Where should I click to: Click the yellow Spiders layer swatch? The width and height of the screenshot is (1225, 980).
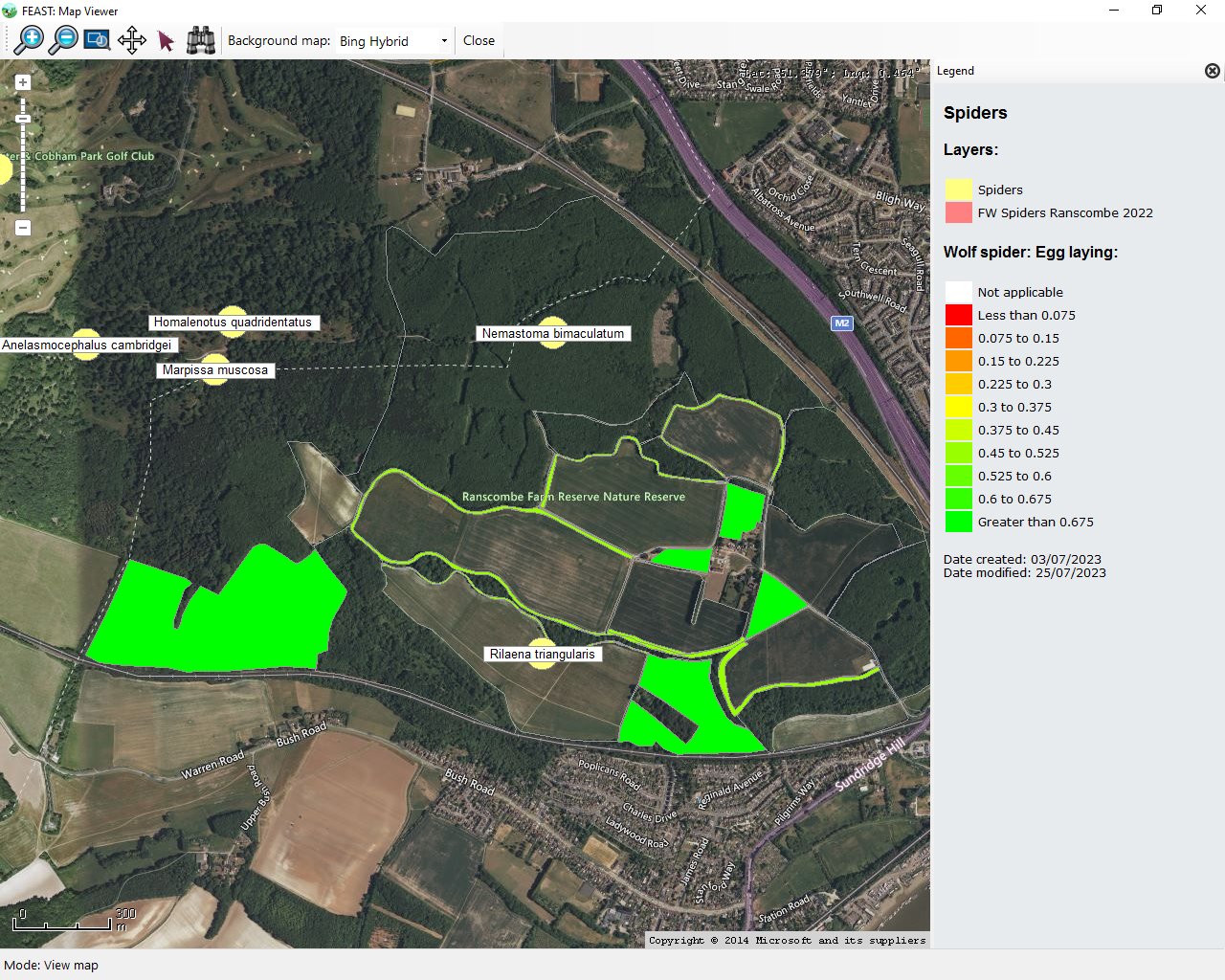tap(958, 189)
